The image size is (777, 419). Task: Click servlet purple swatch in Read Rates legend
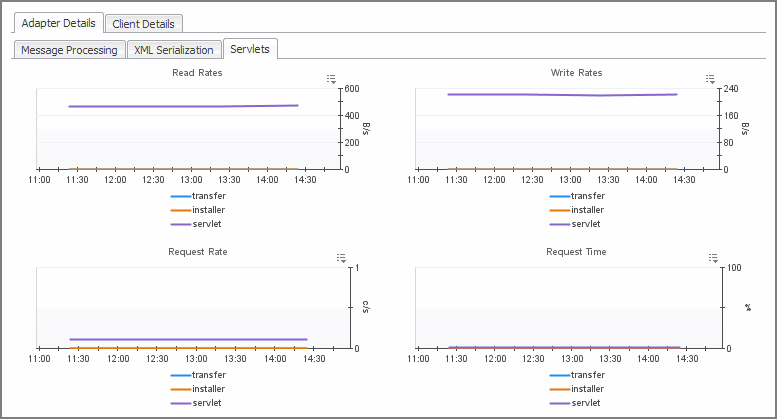pyautogui.click(x=179, y=224)
